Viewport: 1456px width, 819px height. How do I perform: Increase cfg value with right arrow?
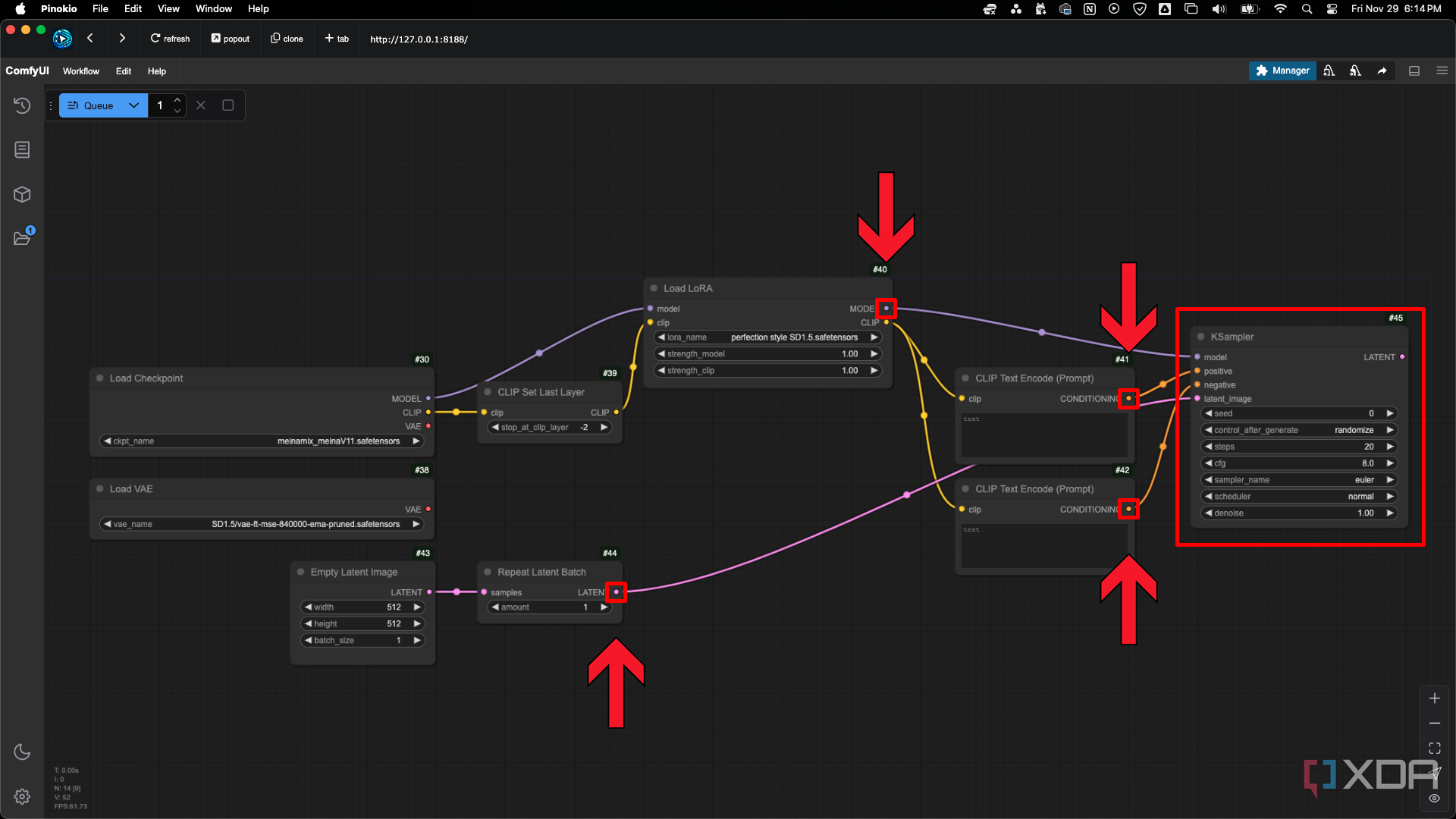pyautogui.click(x=1390, y=463)
